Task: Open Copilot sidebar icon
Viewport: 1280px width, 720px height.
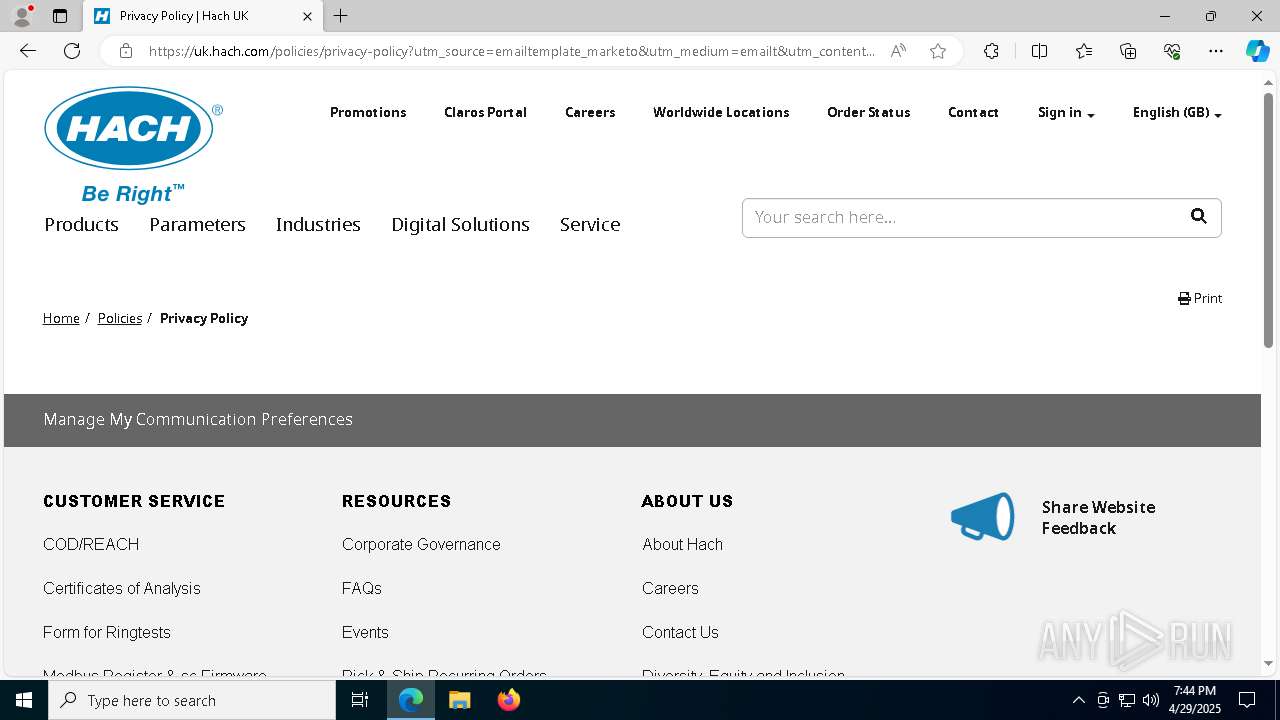Action: (1257, 51)
